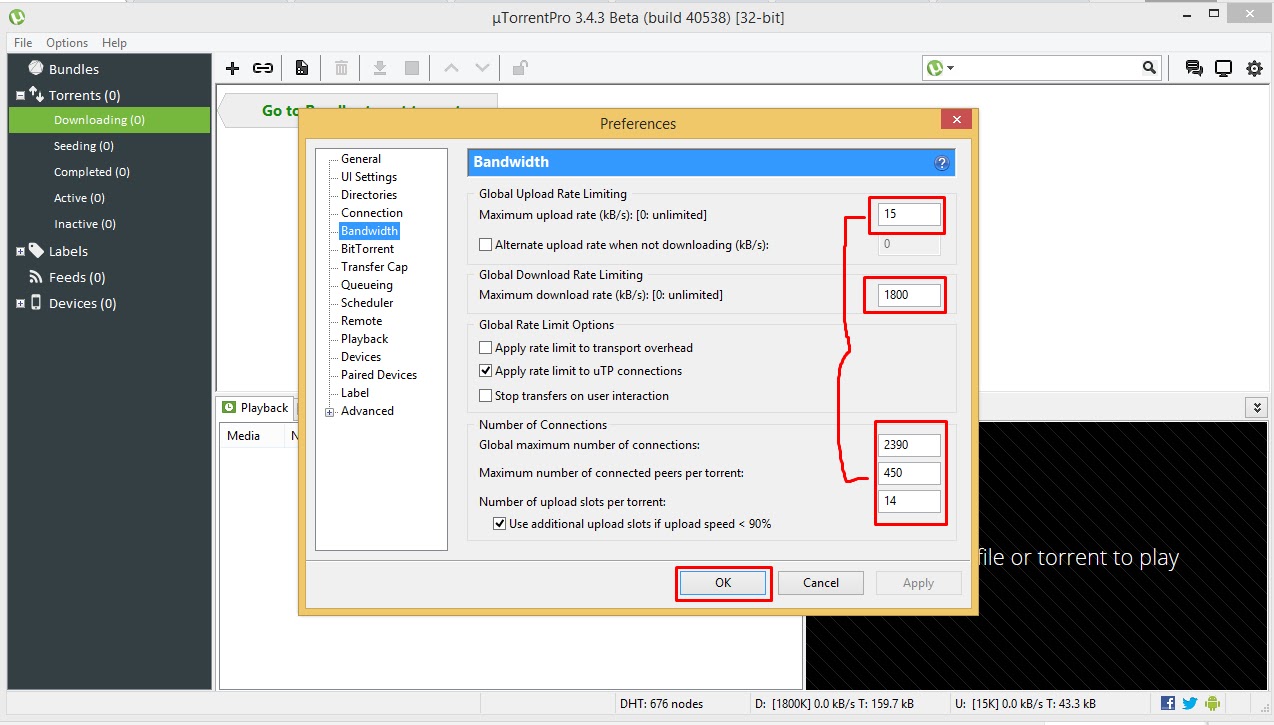
Task: Collapse the Torrents (0) tree node
Action: [x=20, y=96]
